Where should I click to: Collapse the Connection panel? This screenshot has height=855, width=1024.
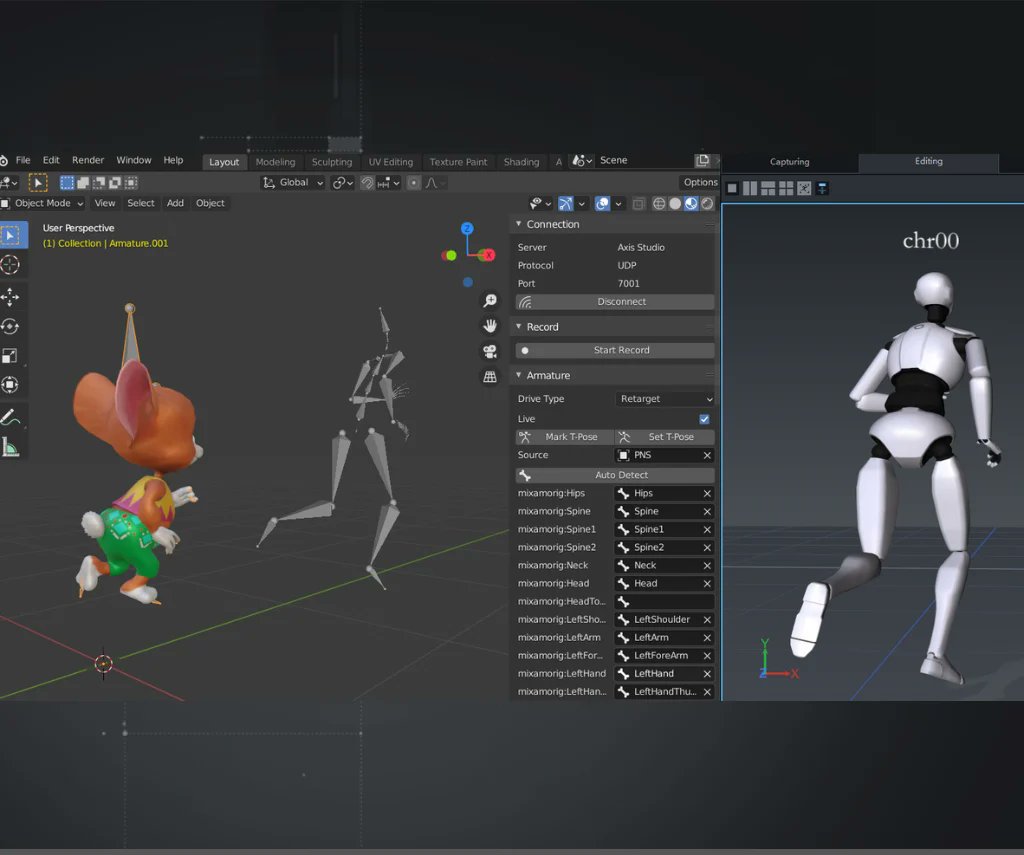click(519, 224)
